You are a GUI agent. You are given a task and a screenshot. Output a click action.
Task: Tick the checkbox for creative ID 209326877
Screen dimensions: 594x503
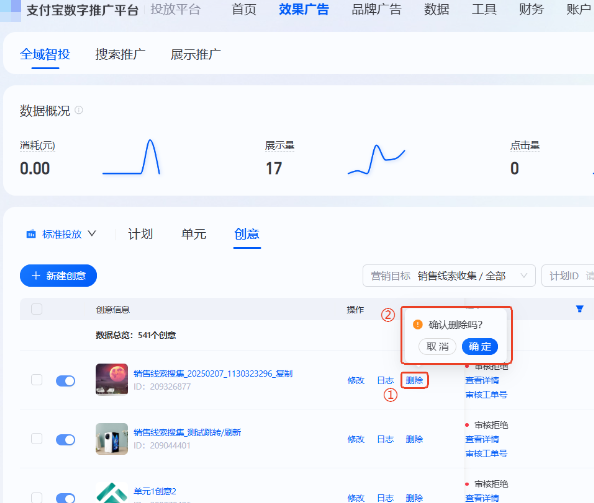[x=36, y=380]
